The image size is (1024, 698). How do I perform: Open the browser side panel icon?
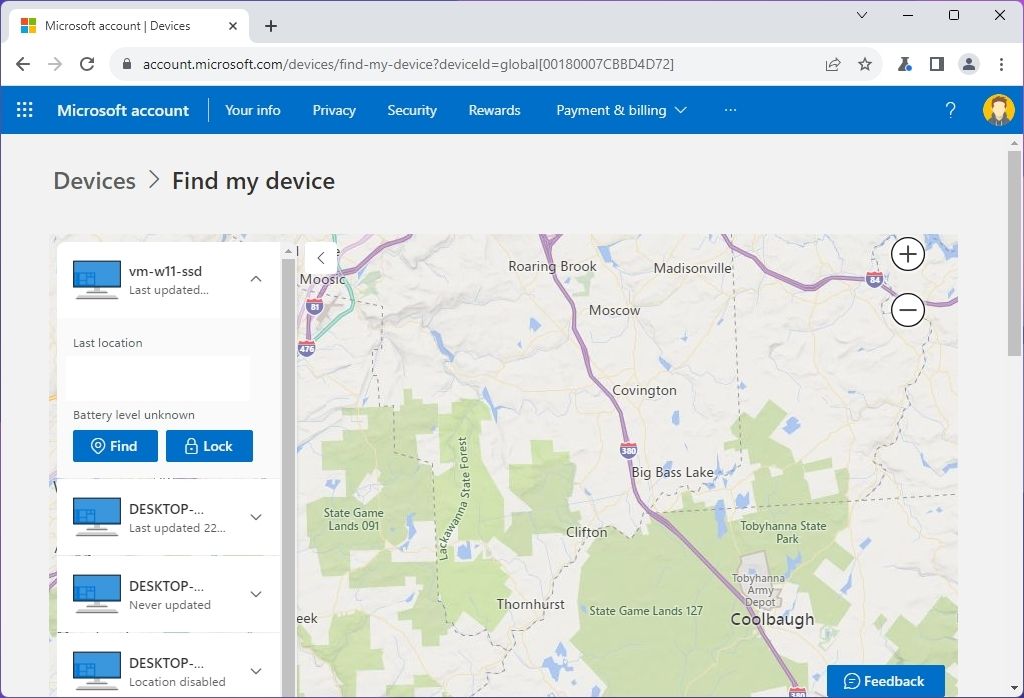tap(936, 62)
